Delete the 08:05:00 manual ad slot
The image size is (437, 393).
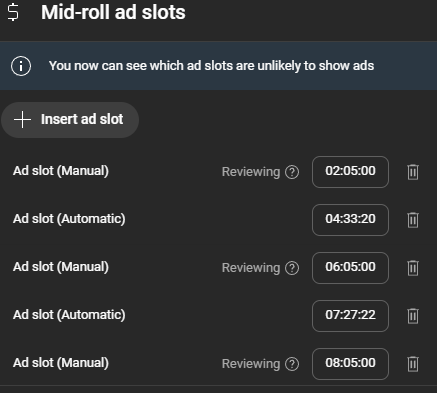click(413, 364)
